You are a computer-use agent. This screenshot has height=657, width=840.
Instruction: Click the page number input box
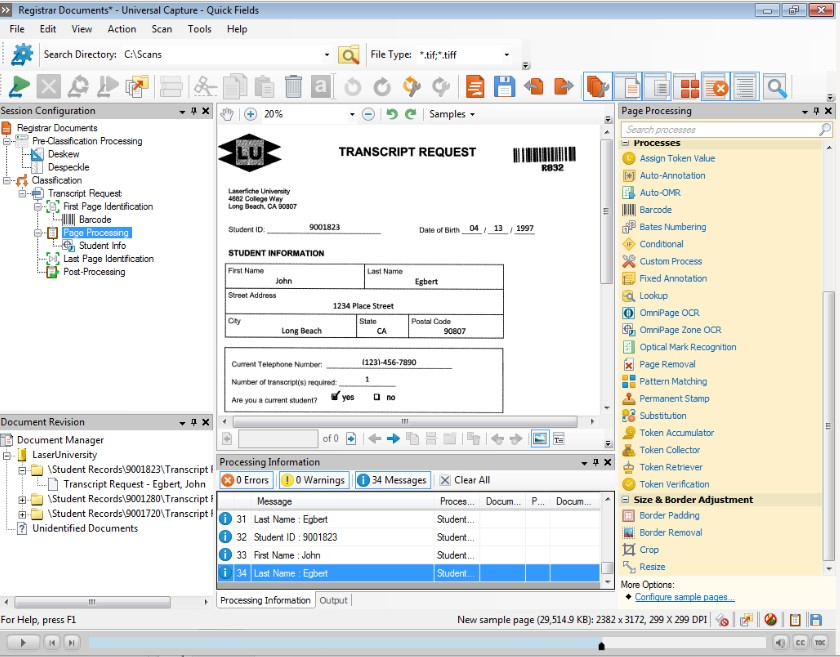(278, 439)
